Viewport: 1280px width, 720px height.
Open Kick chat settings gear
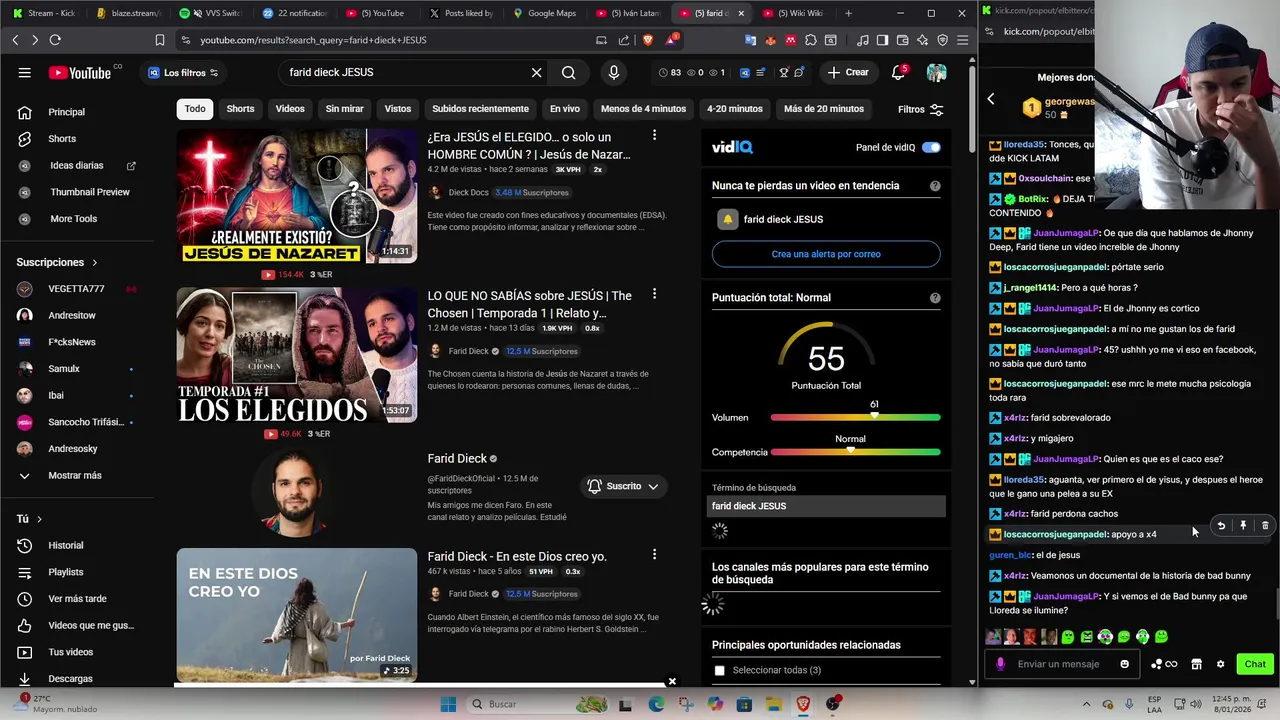[1220, 664]
